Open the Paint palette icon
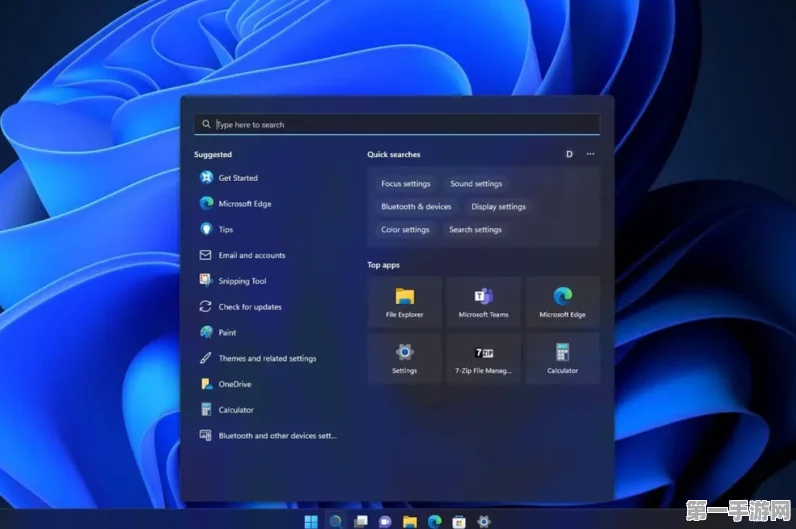This screenshot has height=529, width=796. coord(206,332)
